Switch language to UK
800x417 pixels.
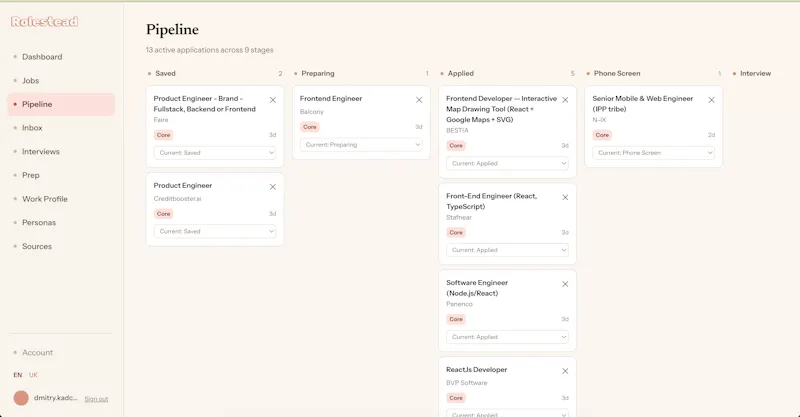(33, 375)
